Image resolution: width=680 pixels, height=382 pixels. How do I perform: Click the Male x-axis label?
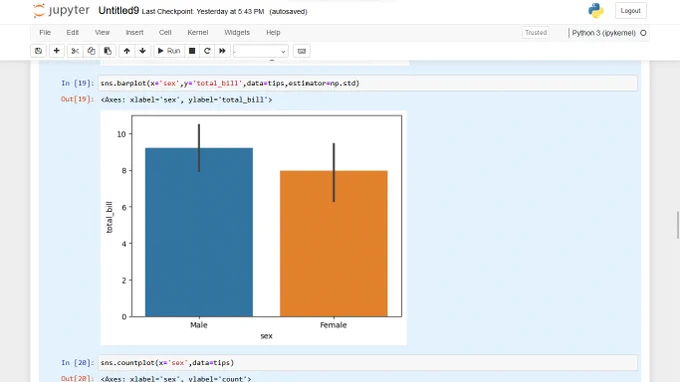click(x=199, y=325)
